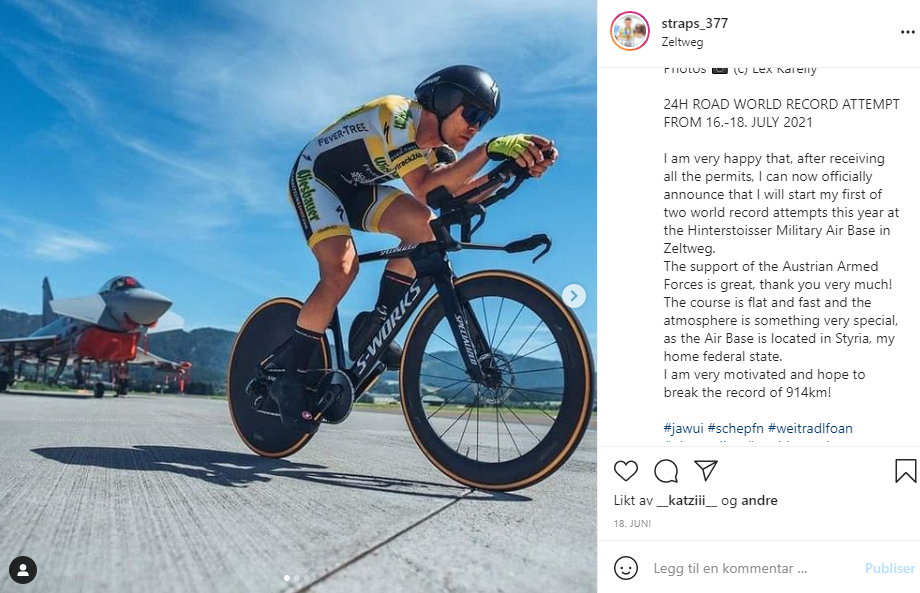
Task: Open the straps_377 profile avatar
Action: tap(630, 31)
